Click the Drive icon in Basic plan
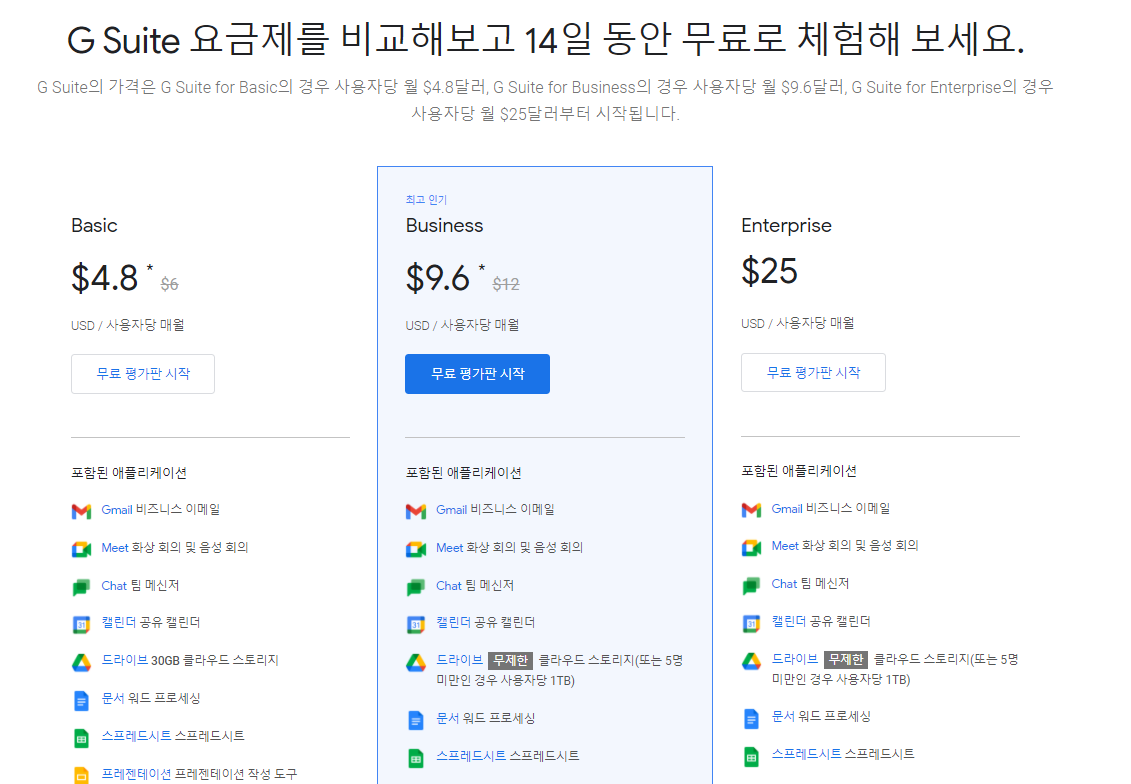 82,662
